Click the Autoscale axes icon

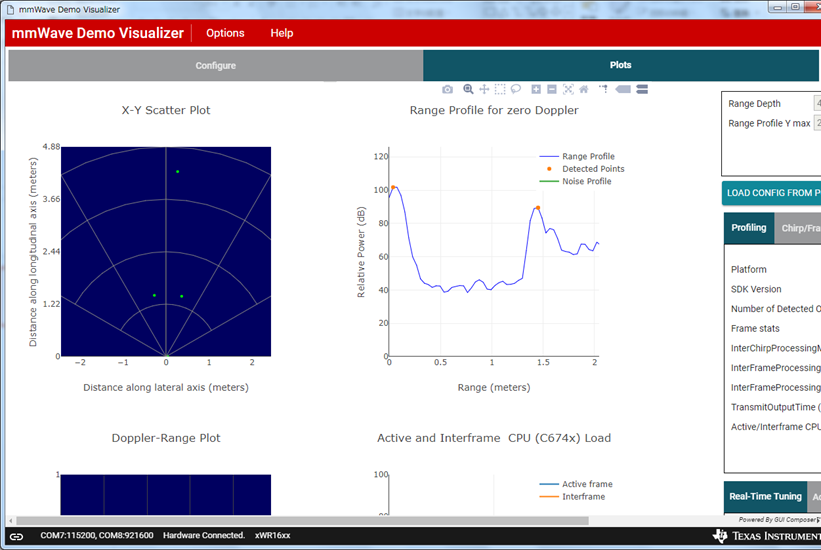point(568,90)
